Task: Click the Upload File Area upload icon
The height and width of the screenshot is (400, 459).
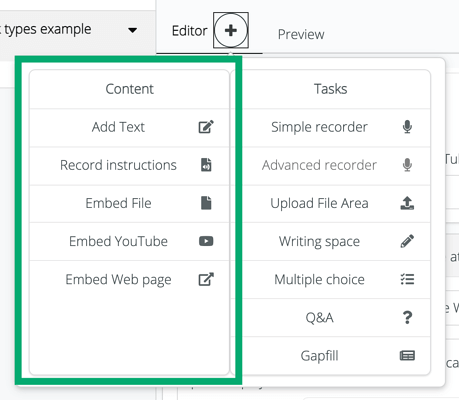Action: point(407,203)
